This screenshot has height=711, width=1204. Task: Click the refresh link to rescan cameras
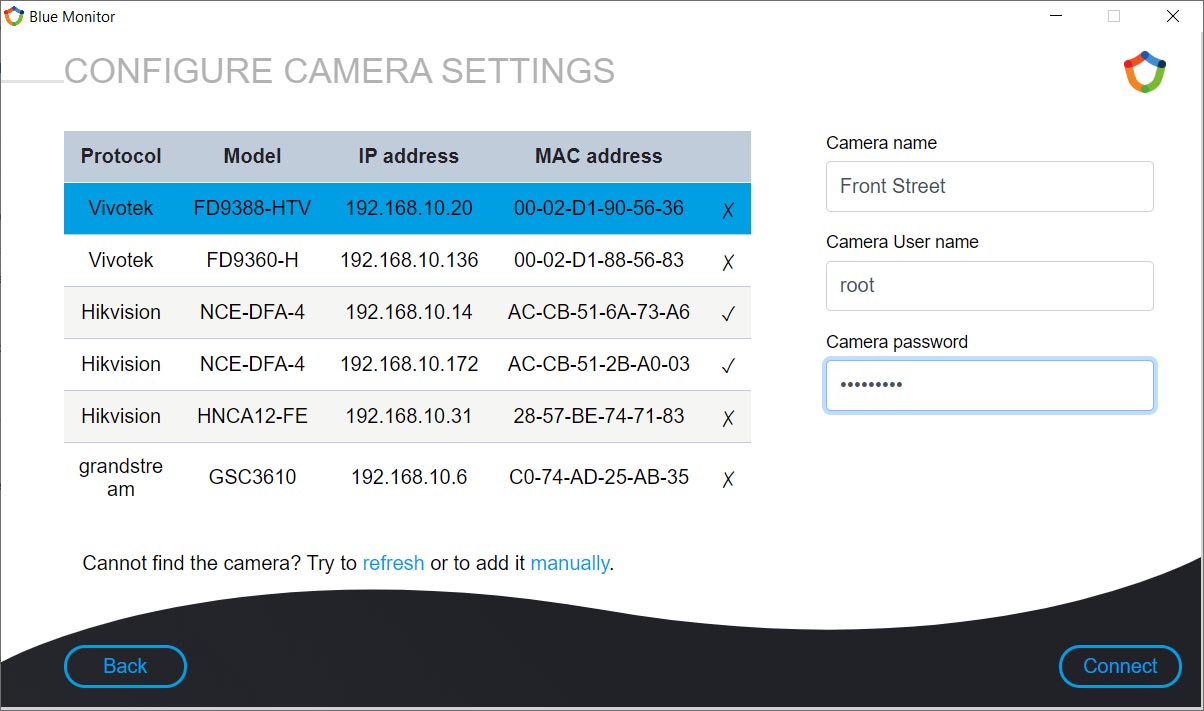tap(393, 563)
